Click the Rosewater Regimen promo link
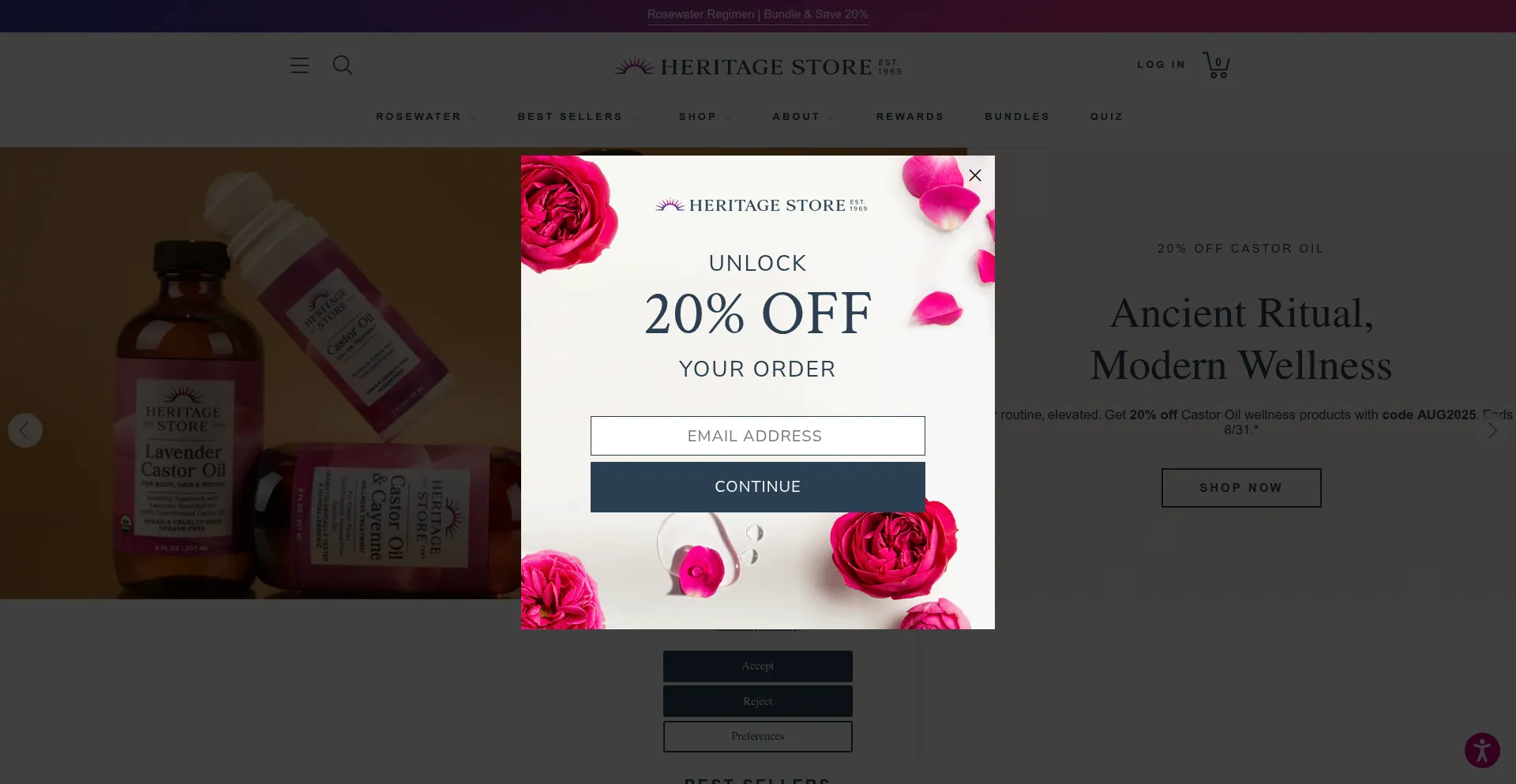This screenshot has height=784, width=1516. 757,14
